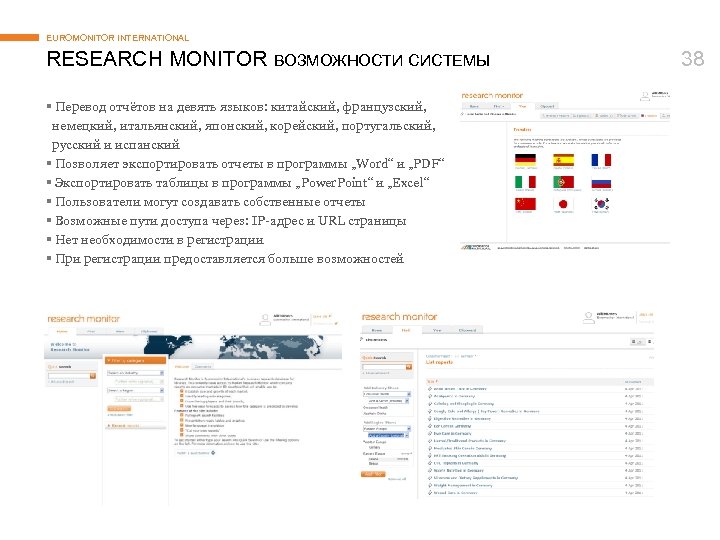Screen dimensions: 720x540
Task: Sort reports by the Title column header
Action: 433,382
